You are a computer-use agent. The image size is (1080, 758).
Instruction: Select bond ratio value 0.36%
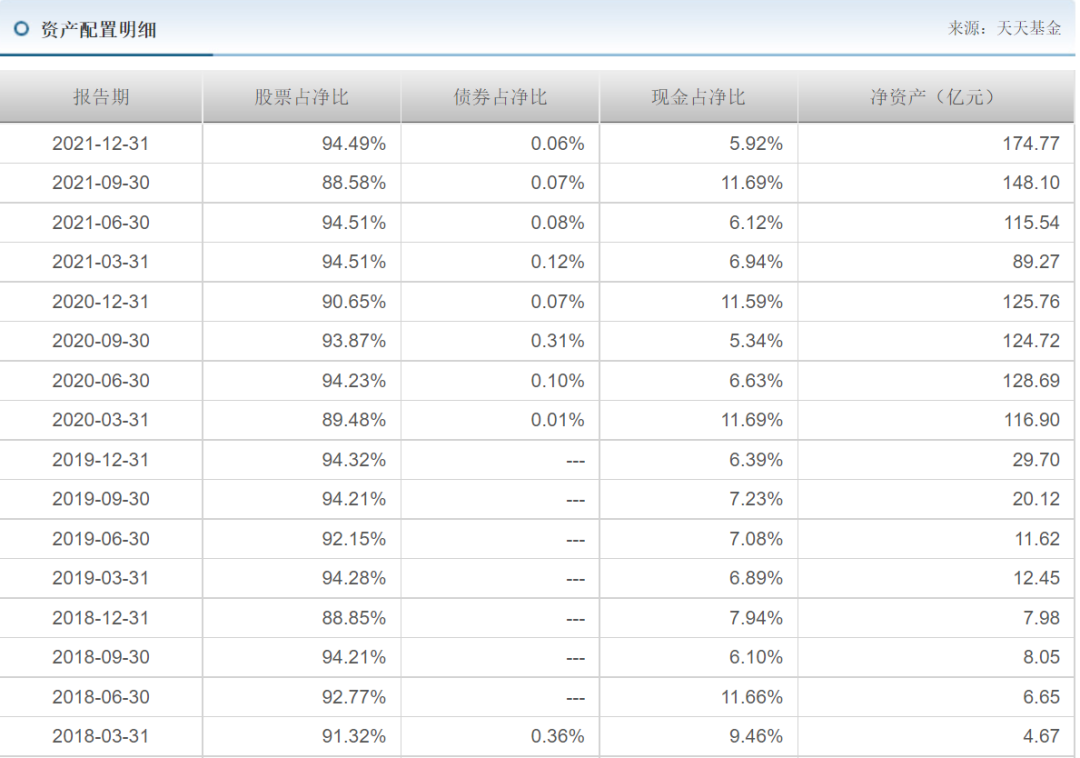pos(557,736)
